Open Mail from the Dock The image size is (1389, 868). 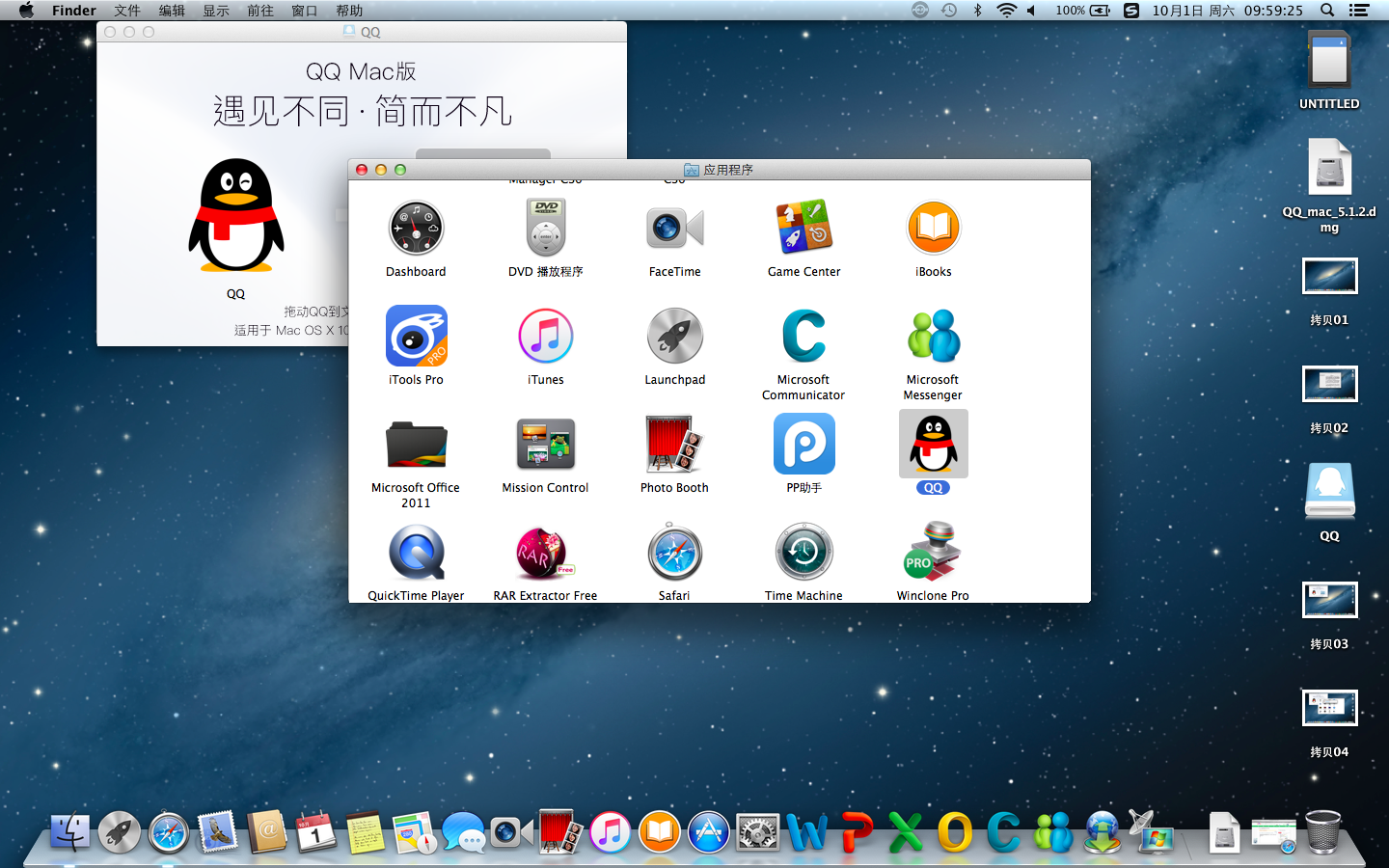pyautogui.click(x=218, y=832)
